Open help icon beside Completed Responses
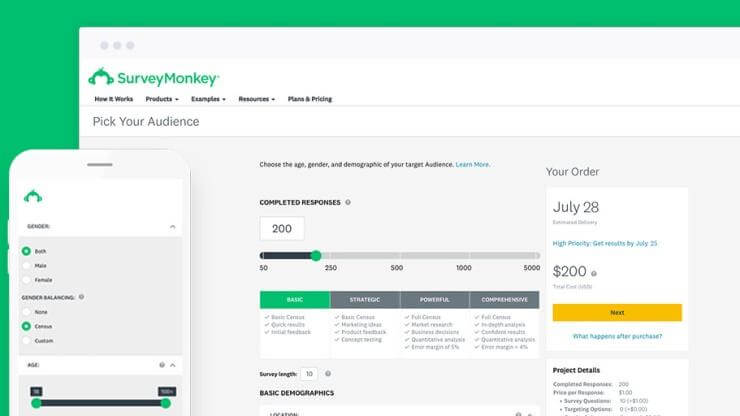Image resolution: width=740 pixels, height=416 pixels. pos(348,202)
